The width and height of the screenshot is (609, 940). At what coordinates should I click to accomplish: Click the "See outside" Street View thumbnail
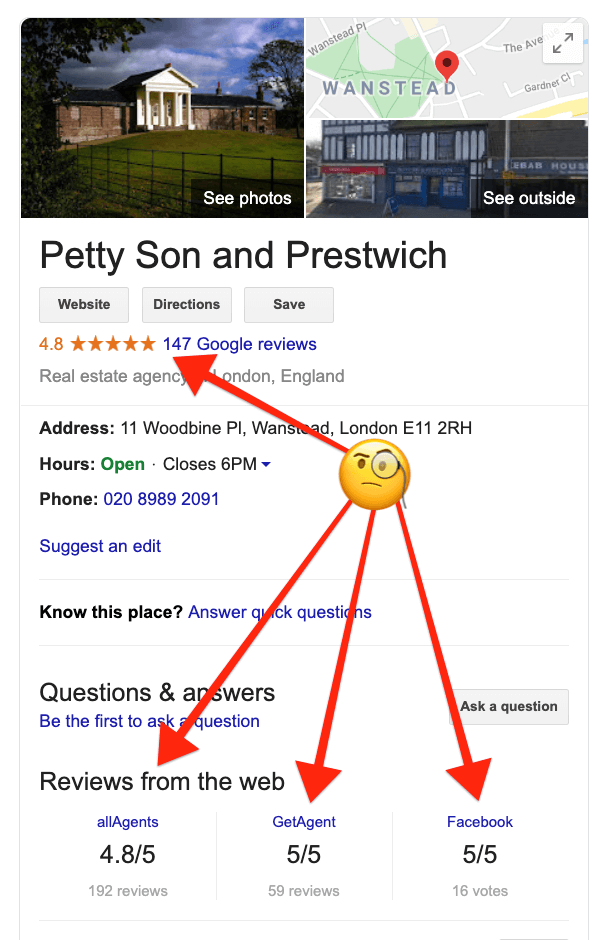coord(528,198)
